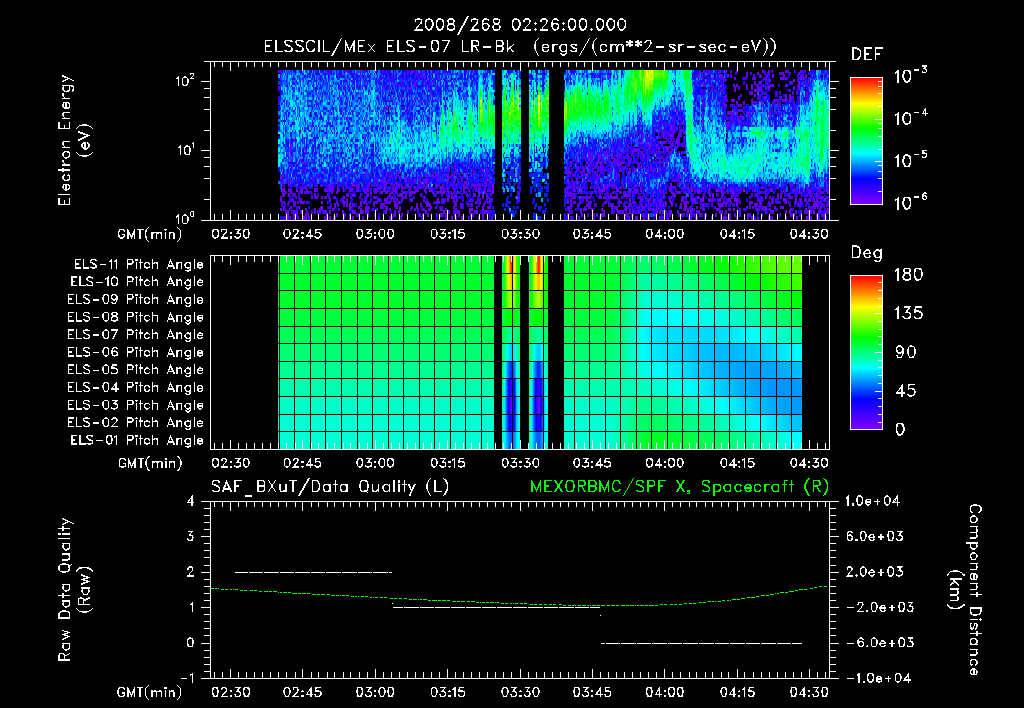Click the 03:30 label under pitch angle panel
Viewport: 1024px width, 708px height.
click(520, 463)
